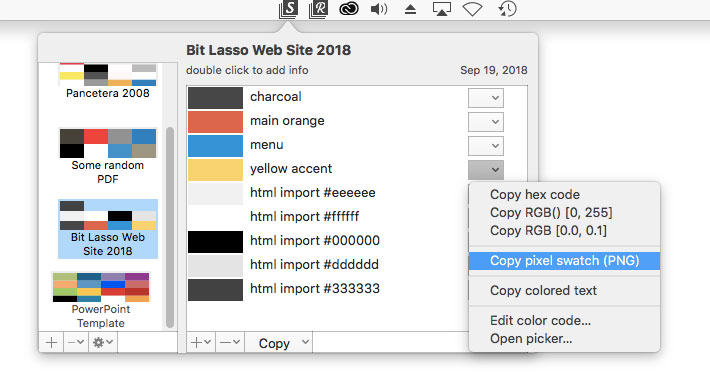710x390 pixels.
Task: Click the #dddddd gray swatch
Action: click(x=216, y=266)
